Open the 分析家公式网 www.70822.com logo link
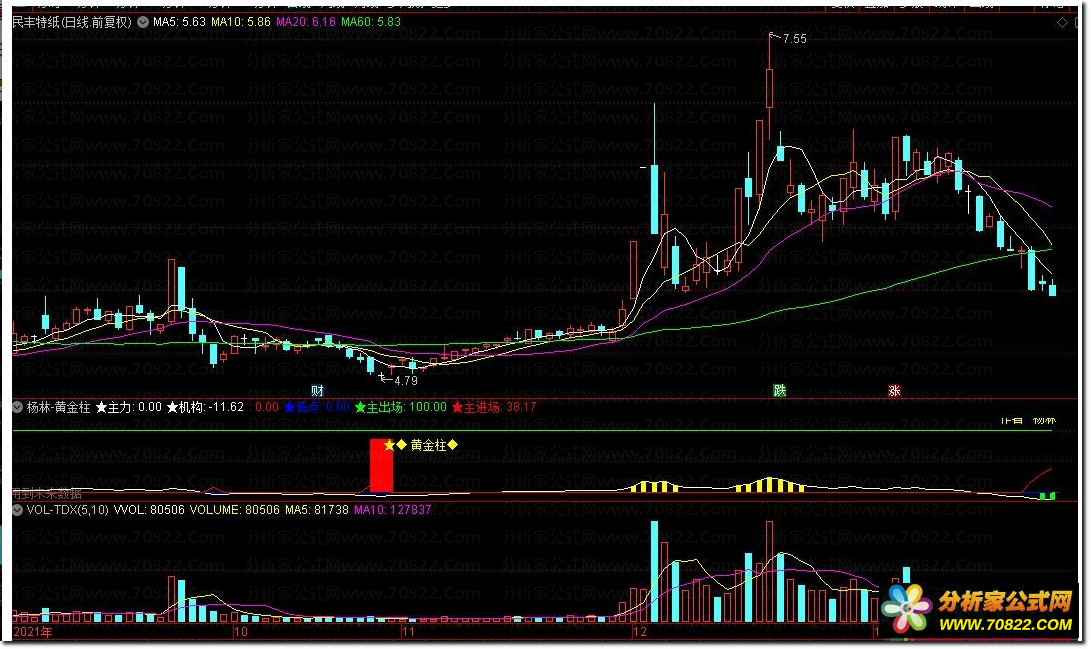Screen dimensions: 1091x649 [x=978, y=609]
